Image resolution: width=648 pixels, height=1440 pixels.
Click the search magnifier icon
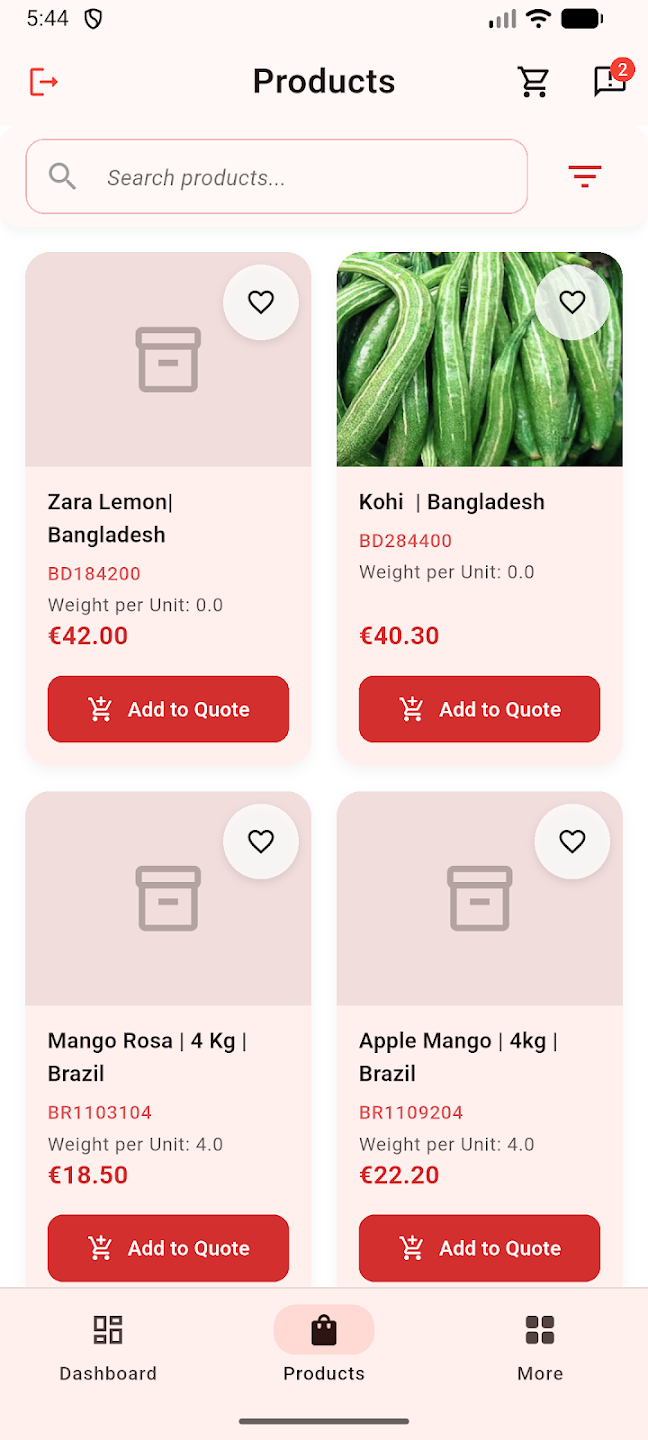pos(63,177)
